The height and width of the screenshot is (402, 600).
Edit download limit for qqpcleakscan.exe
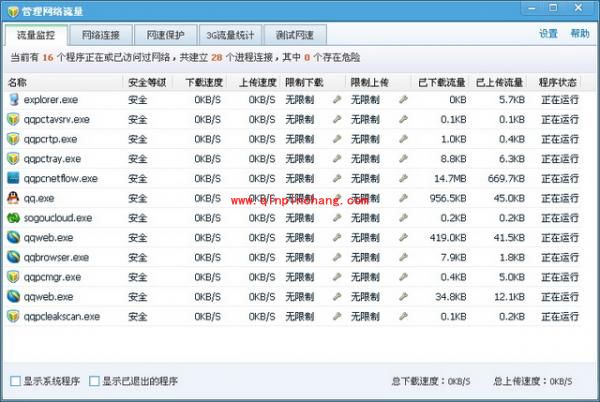[337, 316]
